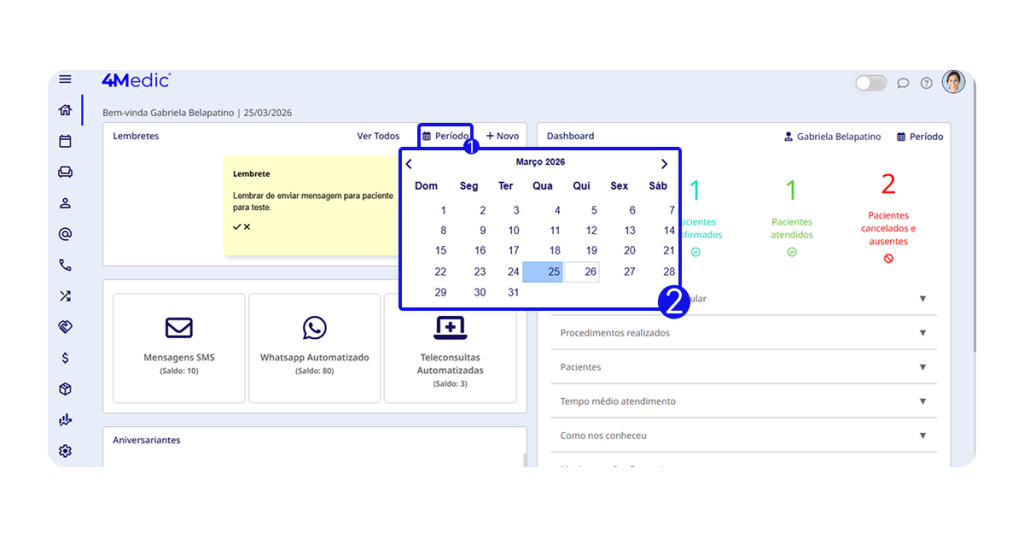
Task: Toggle the switch in the top header
Action: [870, 83]
